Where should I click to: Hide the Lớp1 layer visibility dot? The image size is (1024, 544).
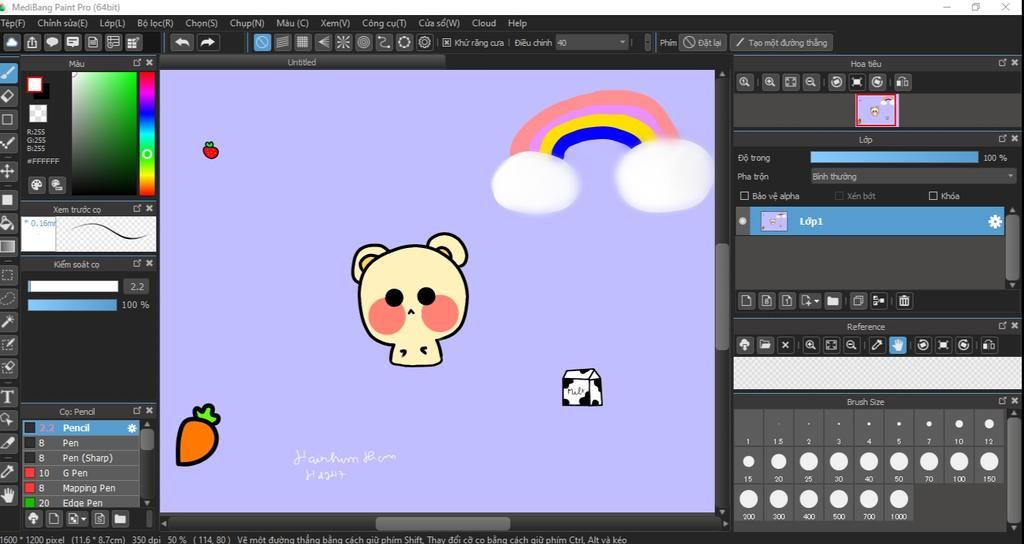742,222
